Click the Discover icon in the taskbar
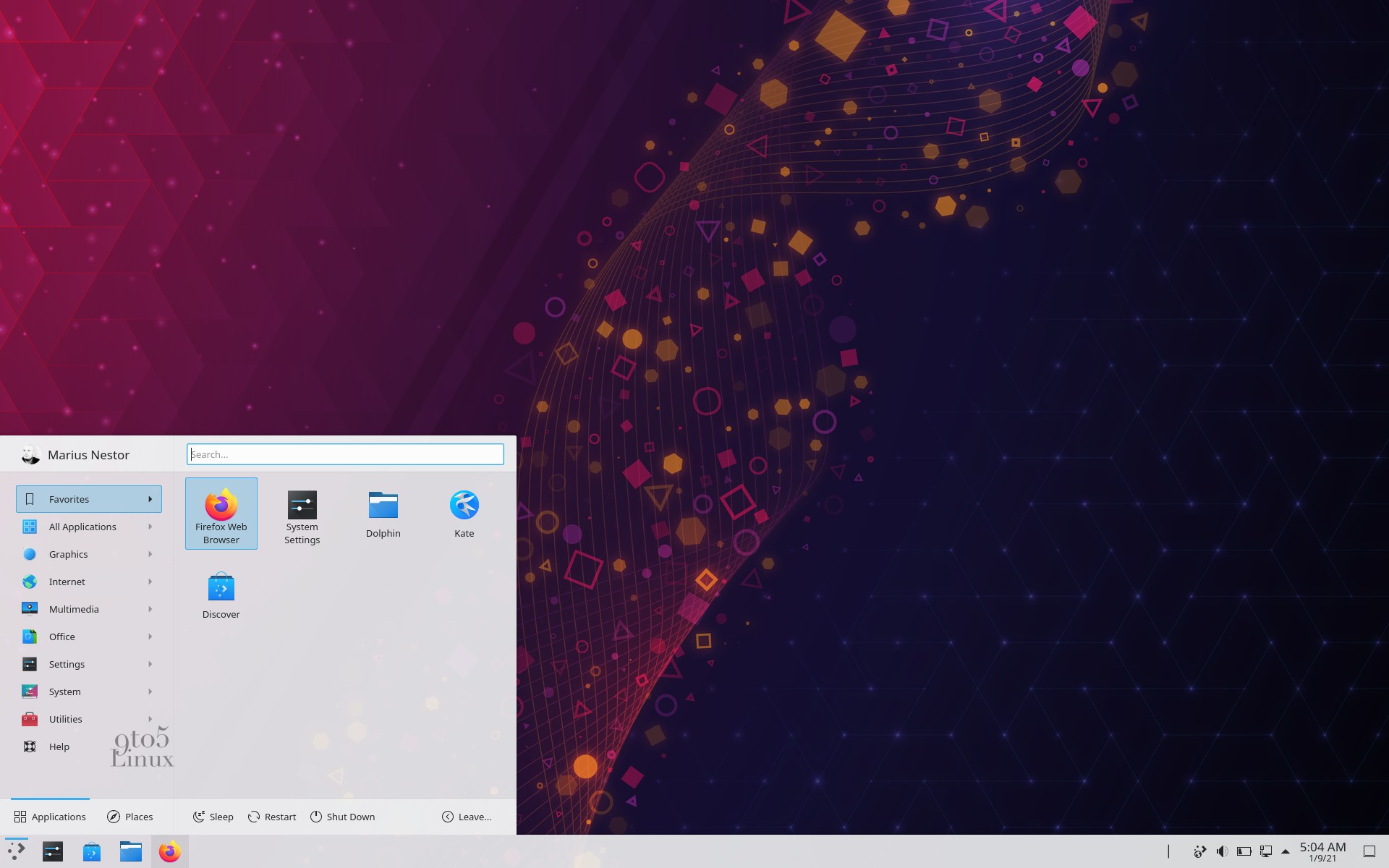 coord(92,851)
